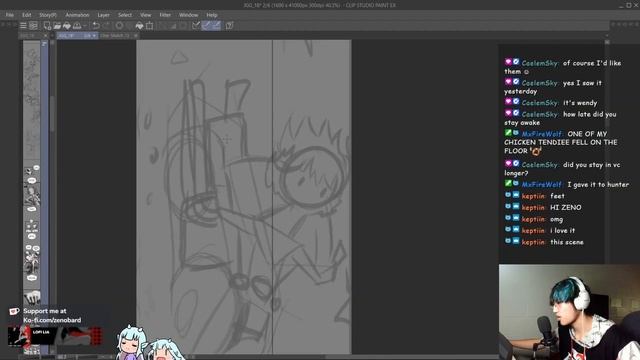This screenshot has height=360, width=640.
Task: Open the File menu
Action: (x=9, y=15)
